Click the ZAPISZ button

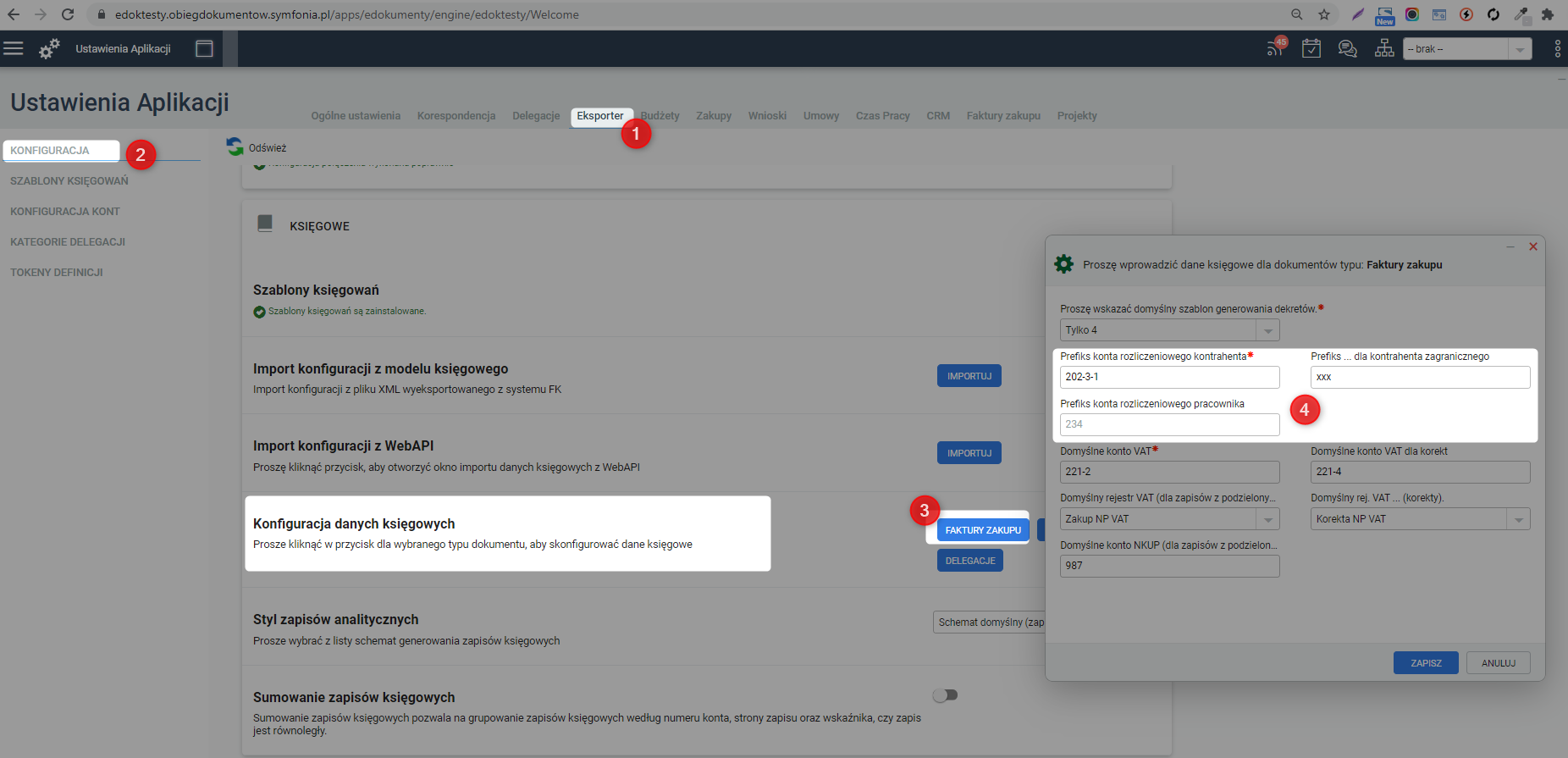point(1426,663)
